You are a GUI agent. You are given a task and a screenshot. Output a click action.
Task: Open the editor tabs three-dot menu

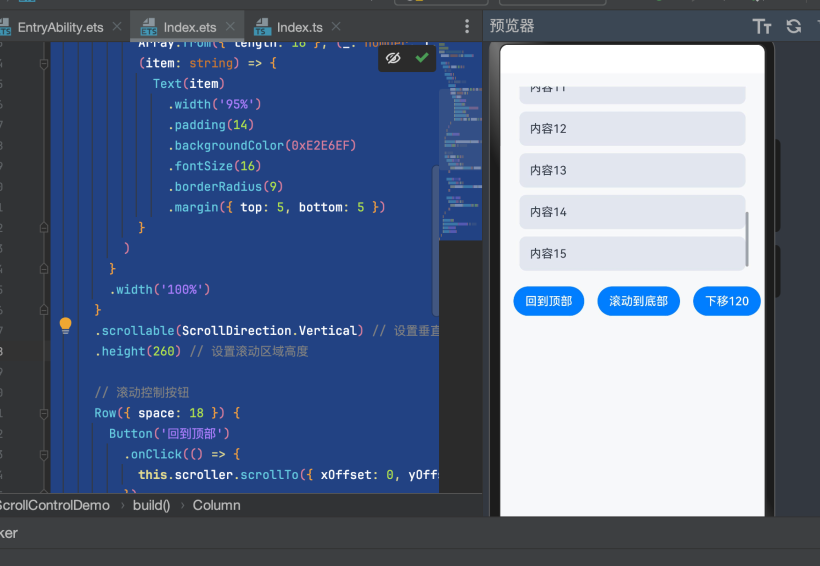466,26
